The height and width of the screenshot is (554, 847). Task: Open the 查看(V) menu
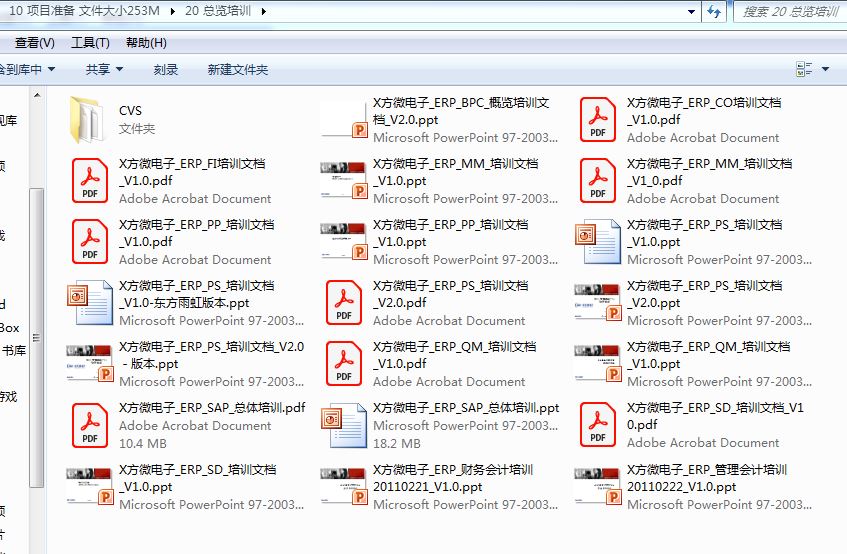pyautogui.click(x=35, y=43)
